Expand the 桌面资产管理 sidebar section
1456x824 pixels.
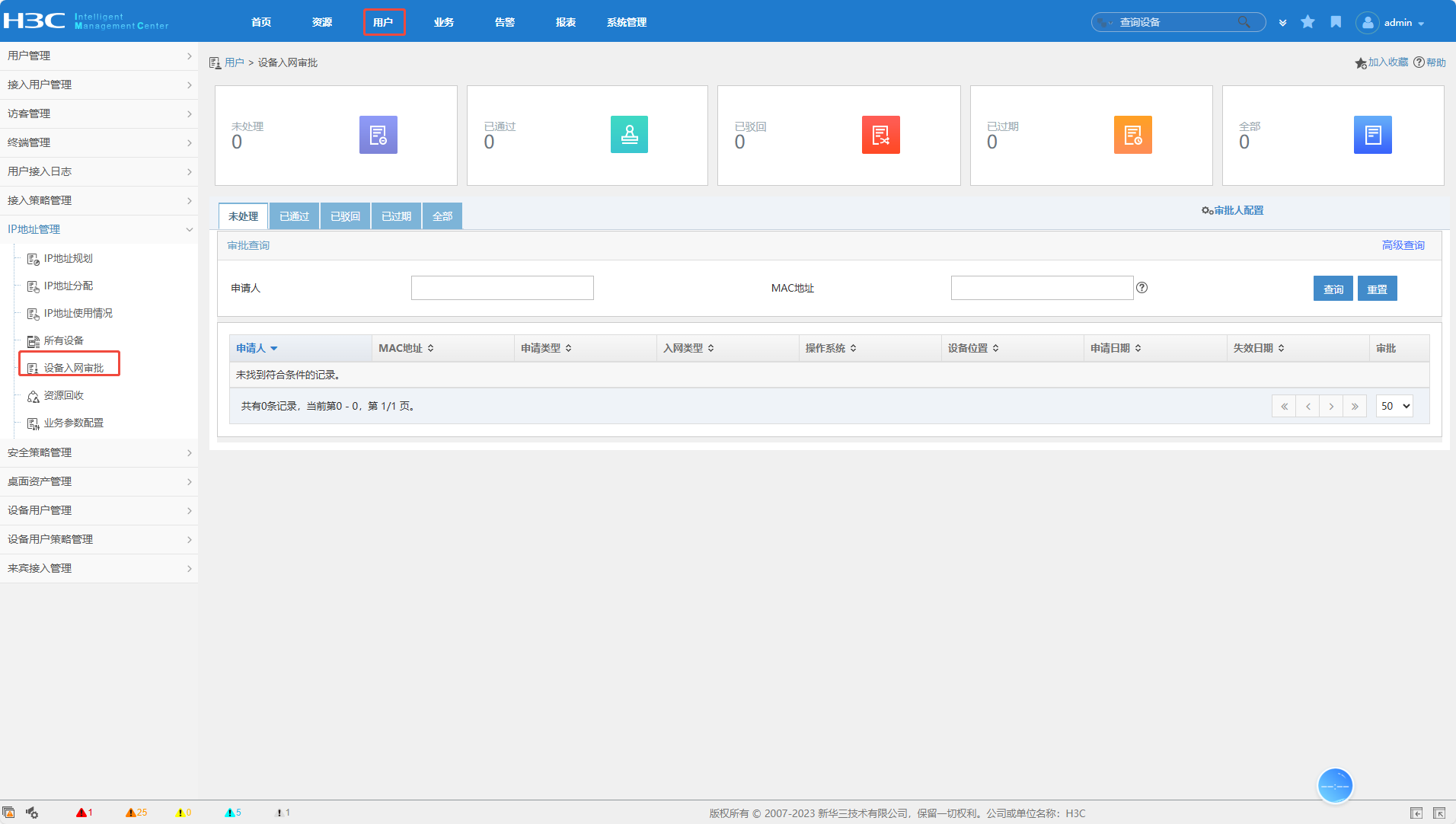99,481
